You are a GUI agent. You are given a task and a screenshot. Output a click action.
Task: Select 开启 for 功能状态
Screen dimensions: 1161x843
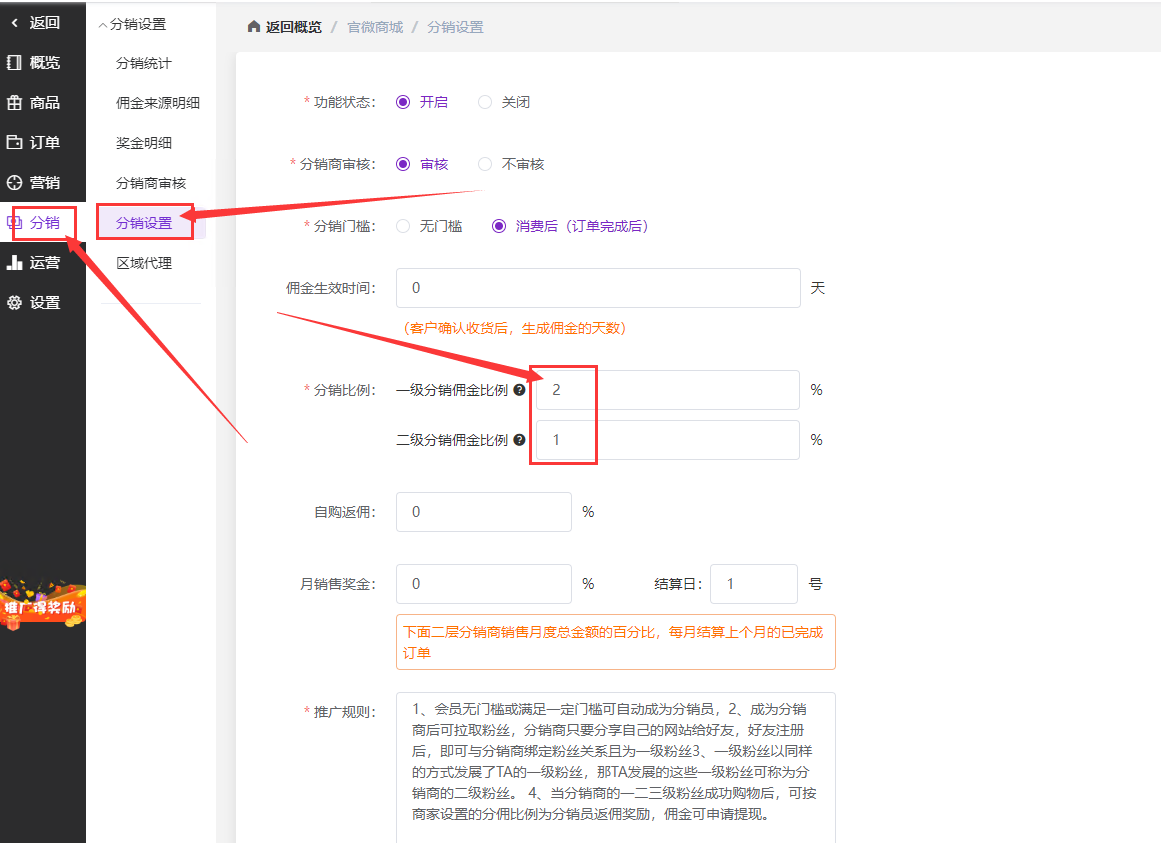click(403, 102)
